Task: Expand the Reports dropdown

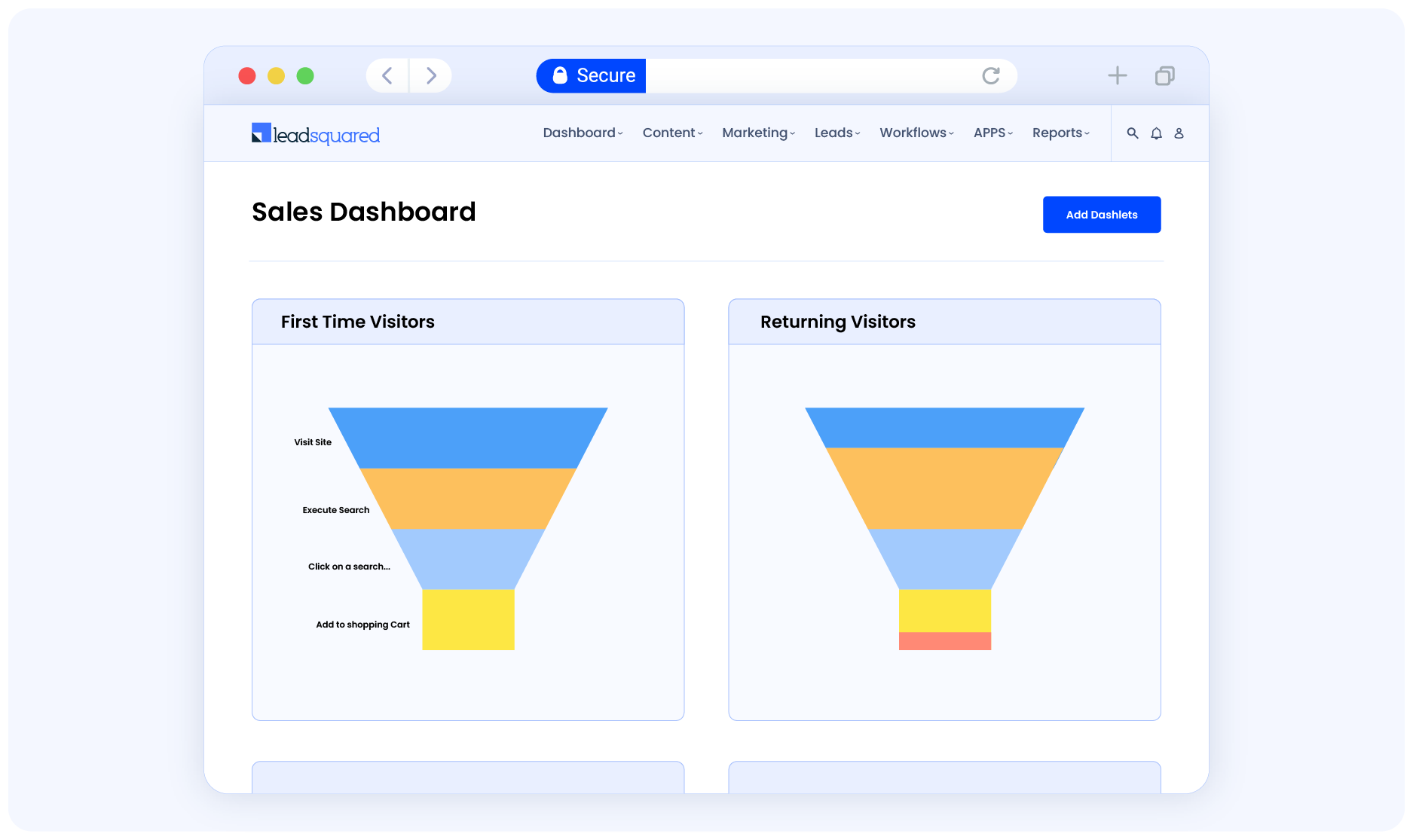Action: [1060, 133]
